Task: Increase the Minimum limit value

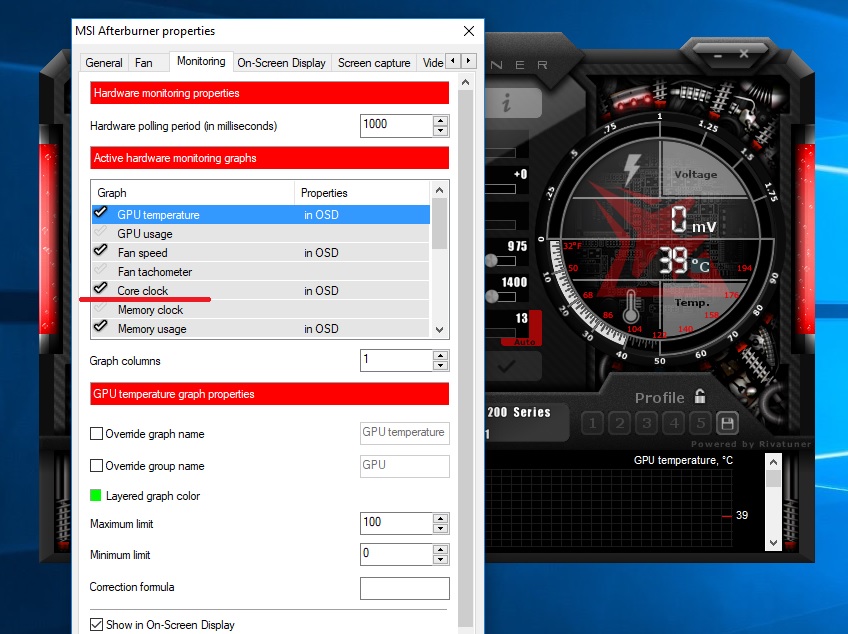Action: tap(441, 550)
